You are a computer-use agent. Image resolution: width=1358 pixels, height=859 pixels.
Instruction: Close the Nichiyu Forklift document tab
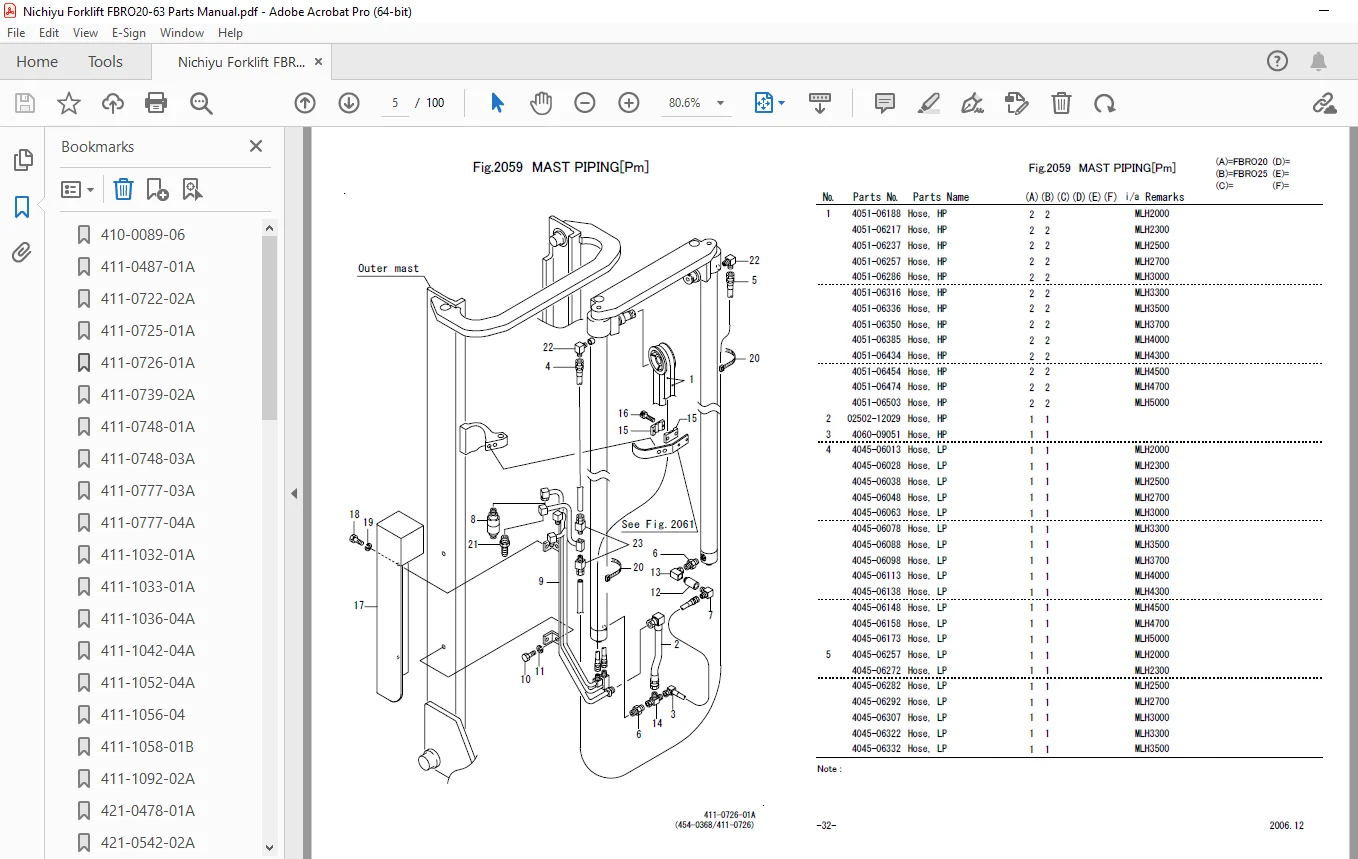tap(318, 62)
